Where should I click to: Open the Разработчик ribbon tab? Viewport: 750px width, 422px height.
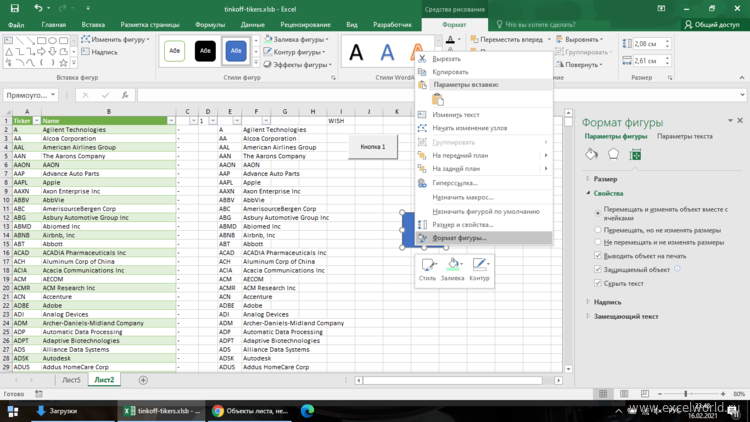(392, 24)
